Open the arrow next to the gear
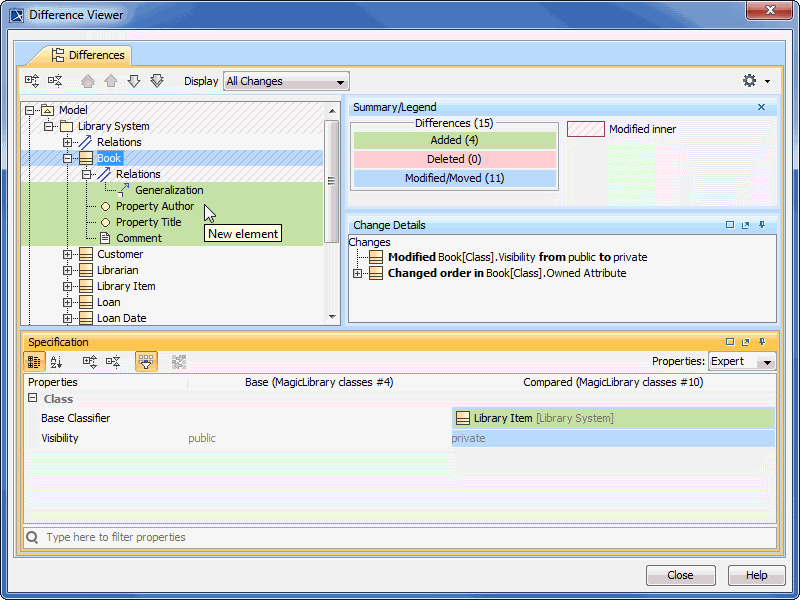Image resolution: width=800 pixels, height=600 pixels. tap(767, 81)
